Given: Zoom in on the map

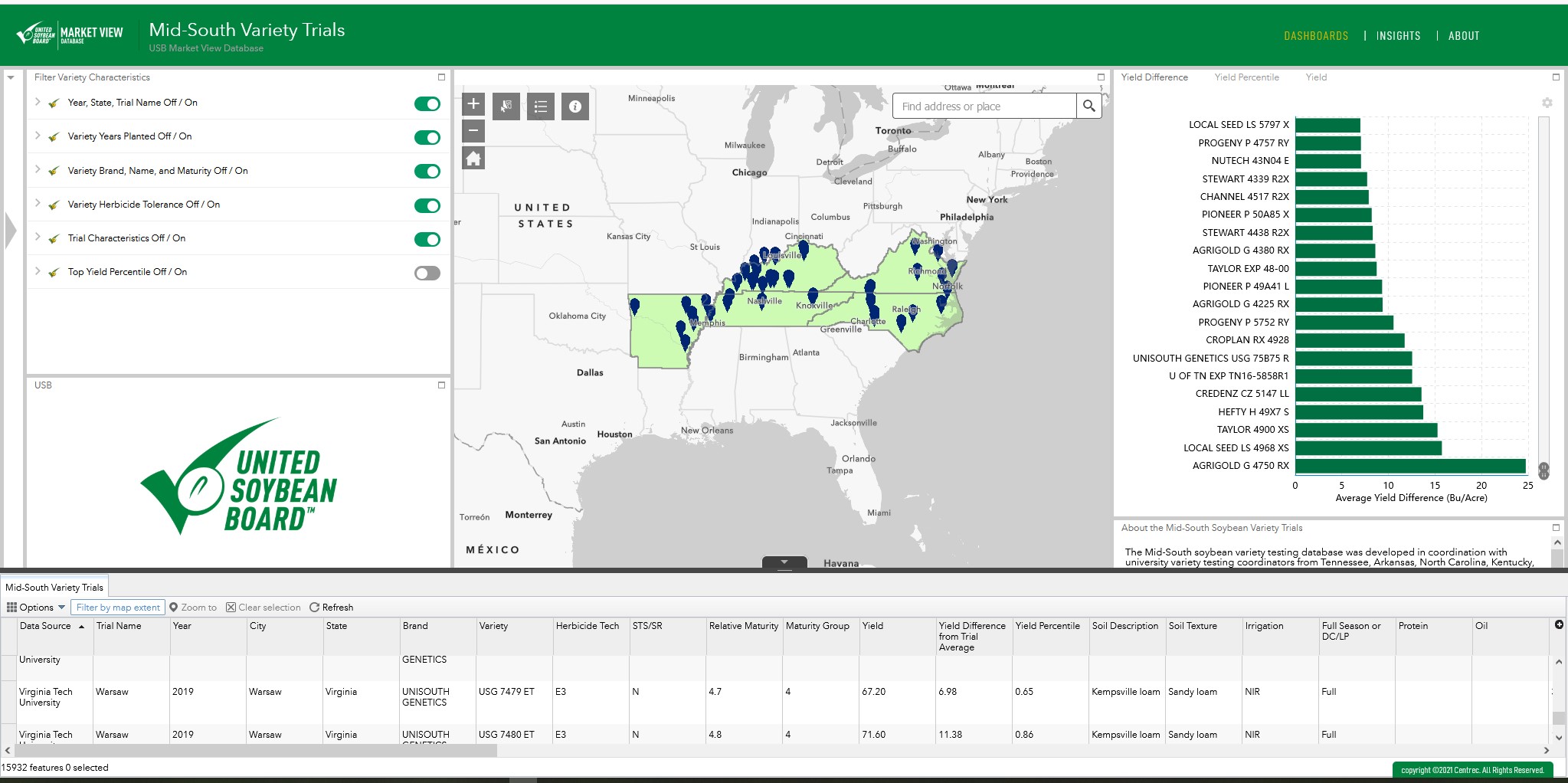Looking at the screenshot, I should tap(473, 104).
